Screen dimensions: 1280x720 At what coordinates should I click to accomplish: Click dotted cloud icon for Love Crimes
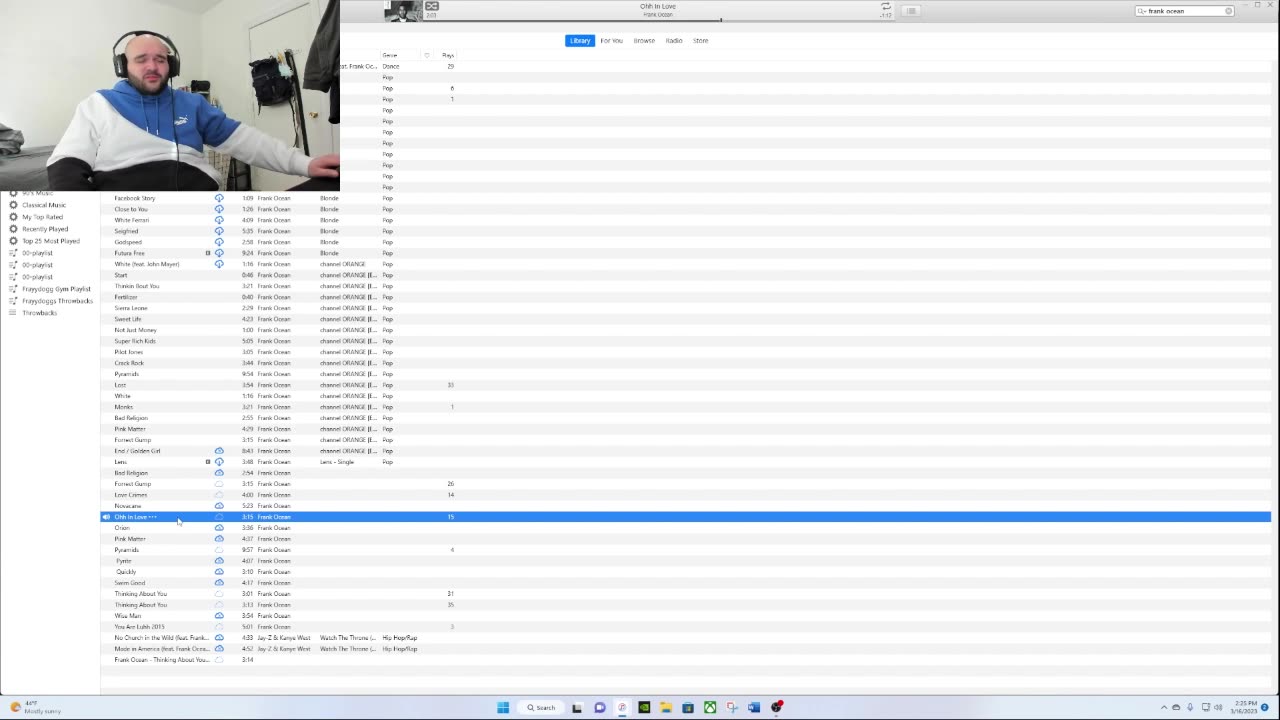point(219,495)
